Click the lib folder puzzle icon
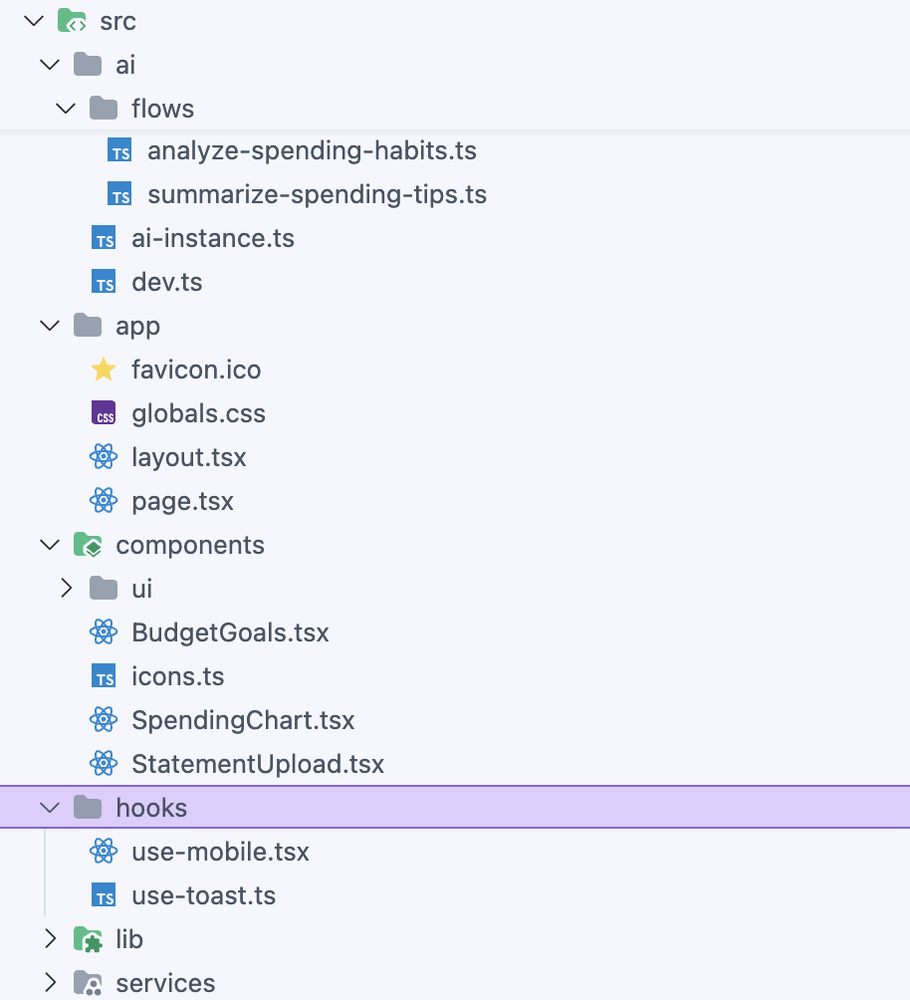 [88, 939]
